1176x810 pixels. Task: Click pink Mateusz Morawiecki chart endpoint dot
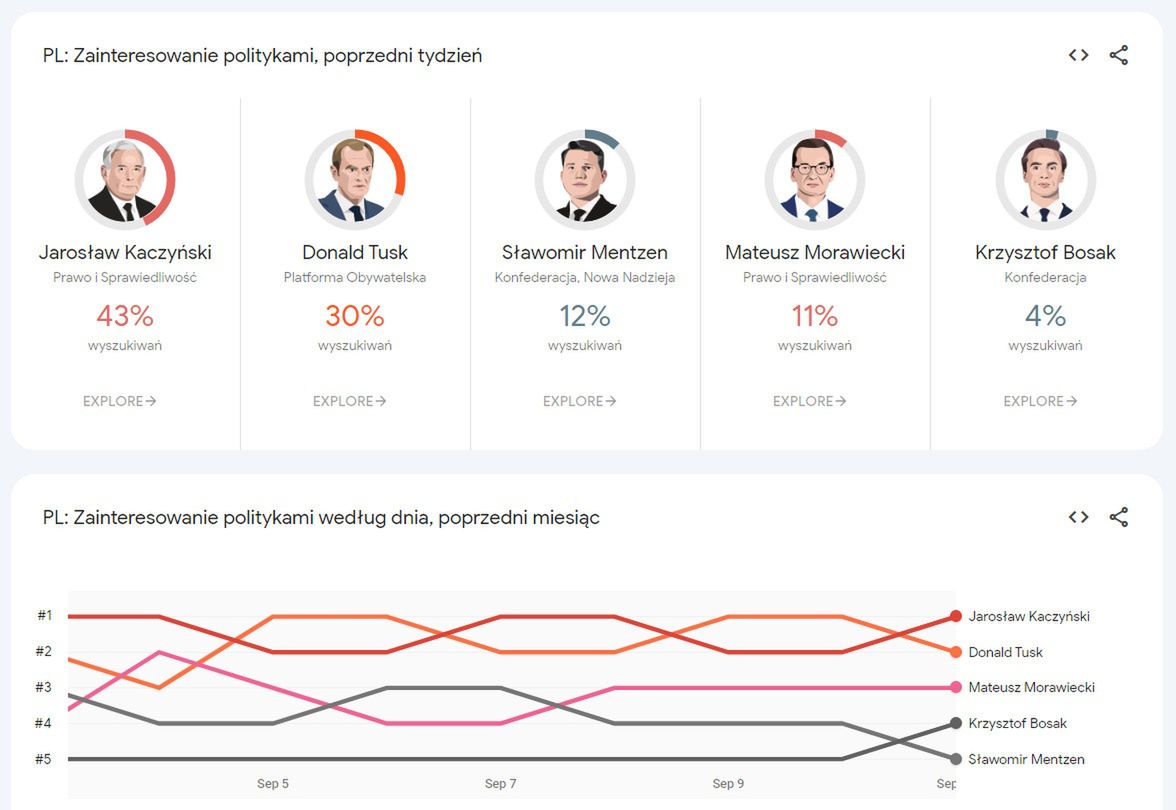[956, 687]
